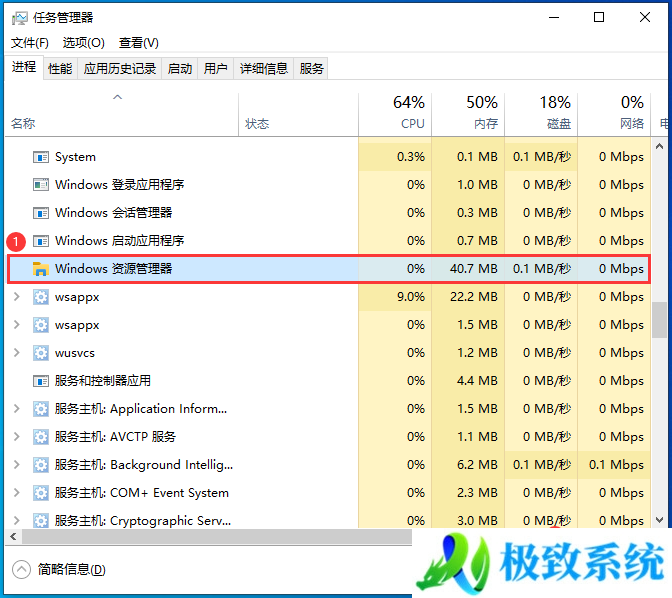
Task: Click the 6.2 MB memory value
Action: 477,465
